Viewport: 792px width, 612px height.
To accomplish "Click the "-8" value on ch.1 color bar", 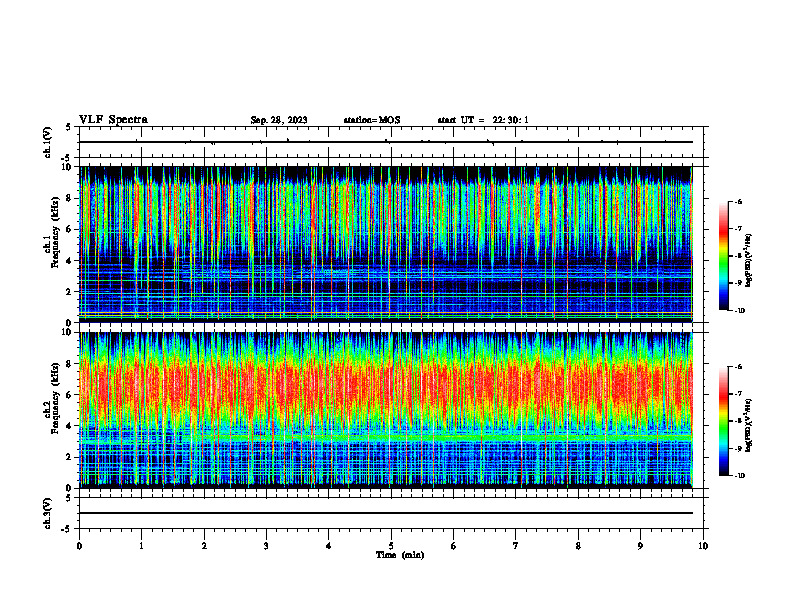I will point(738,256).
